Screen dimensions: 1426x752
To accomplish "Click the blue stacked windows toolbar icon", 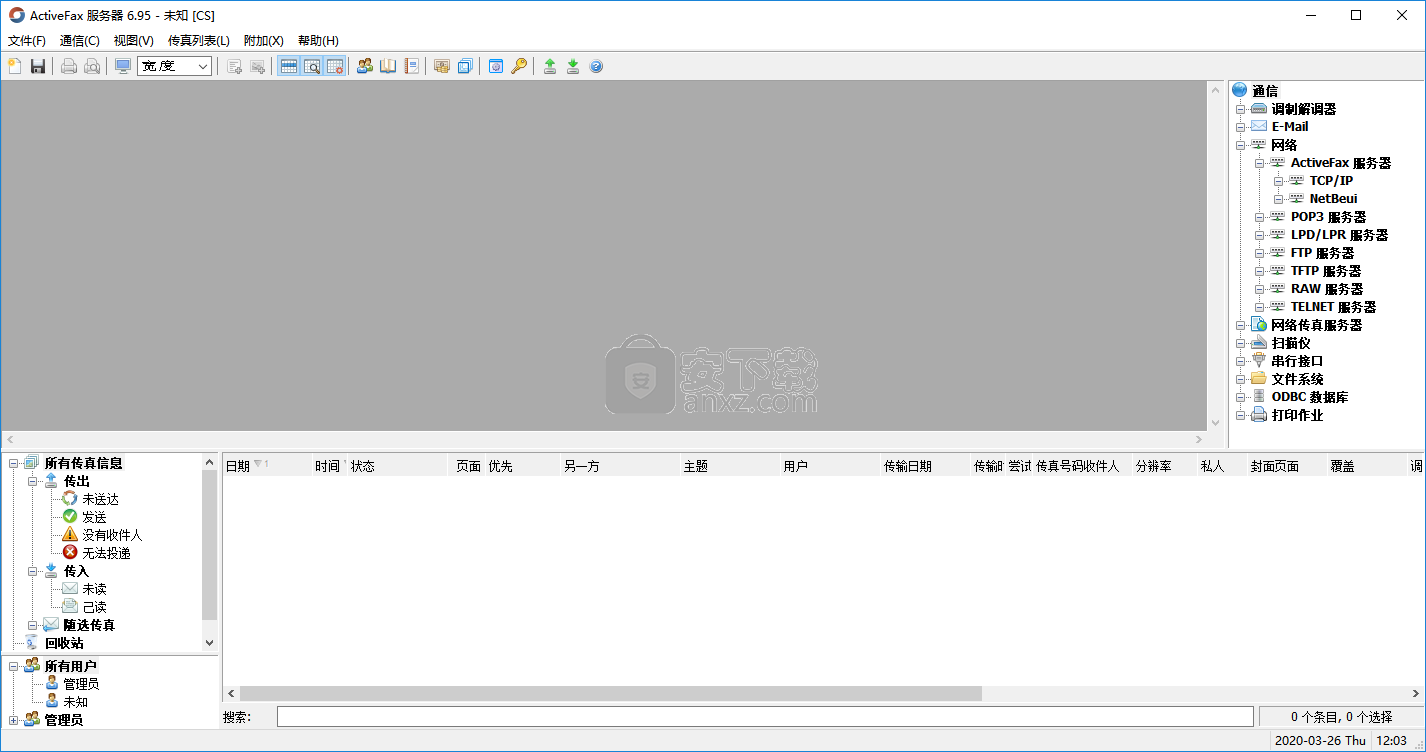I will (x=465, y=66).
